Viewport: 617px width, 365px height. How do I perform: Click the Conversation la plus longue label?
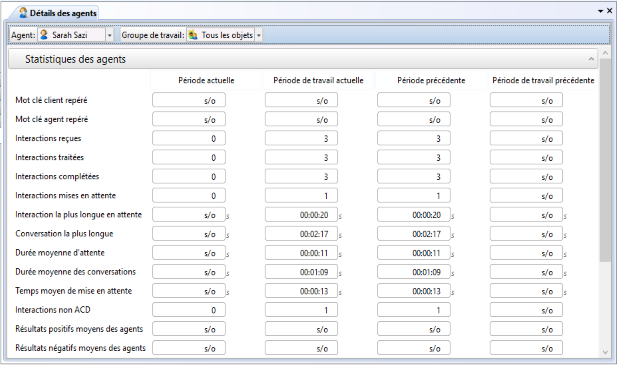64,234
